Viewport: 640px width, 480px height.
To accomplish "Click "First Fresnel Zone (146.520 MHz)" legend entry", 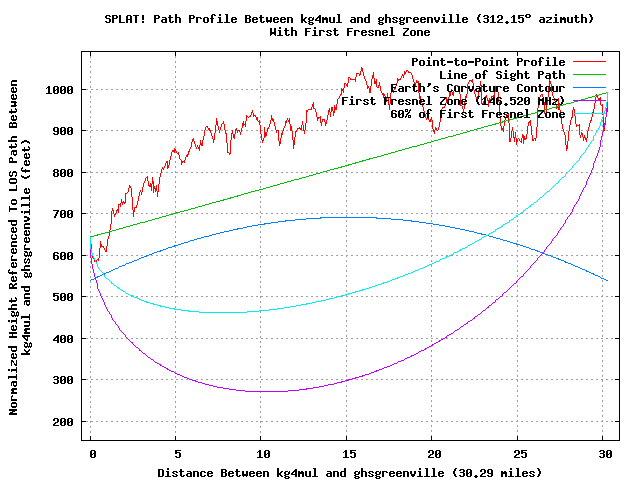I will pos(453,101).
